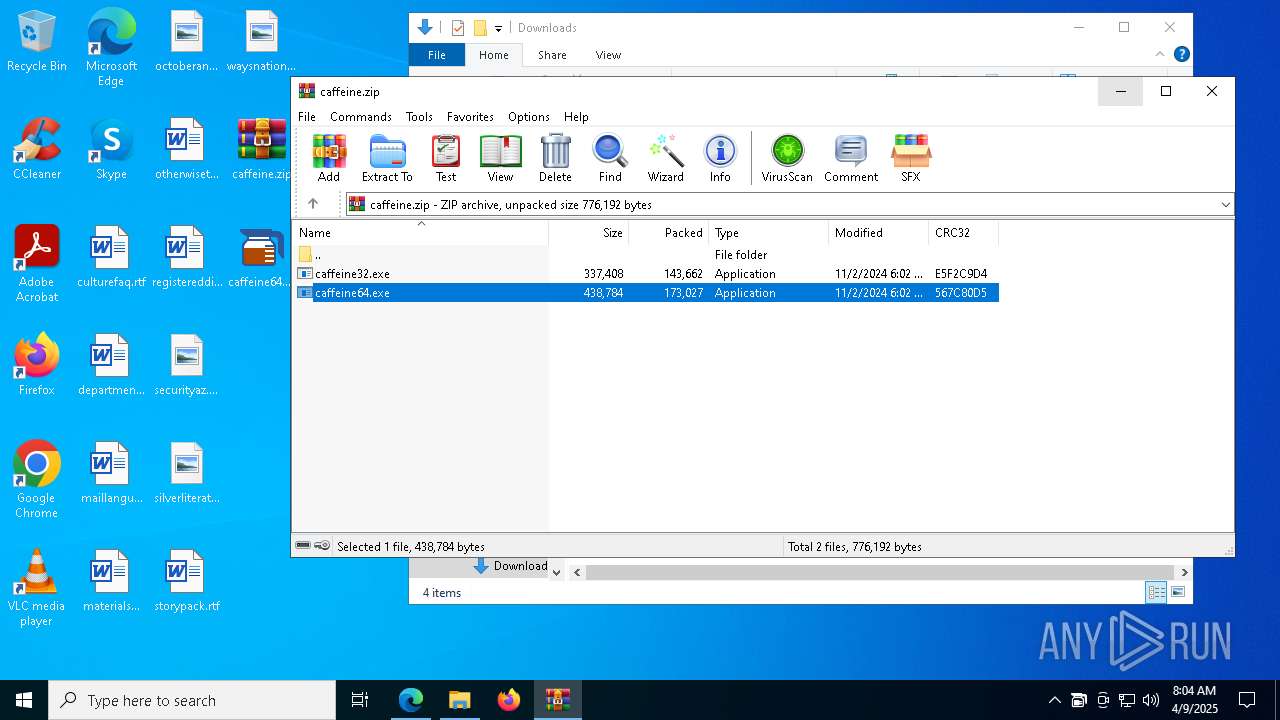Image resolution: width=1280 pixels, height=720 pixels.
Task: Go up one folder level arrow
Action: click(x=313, y=204)
